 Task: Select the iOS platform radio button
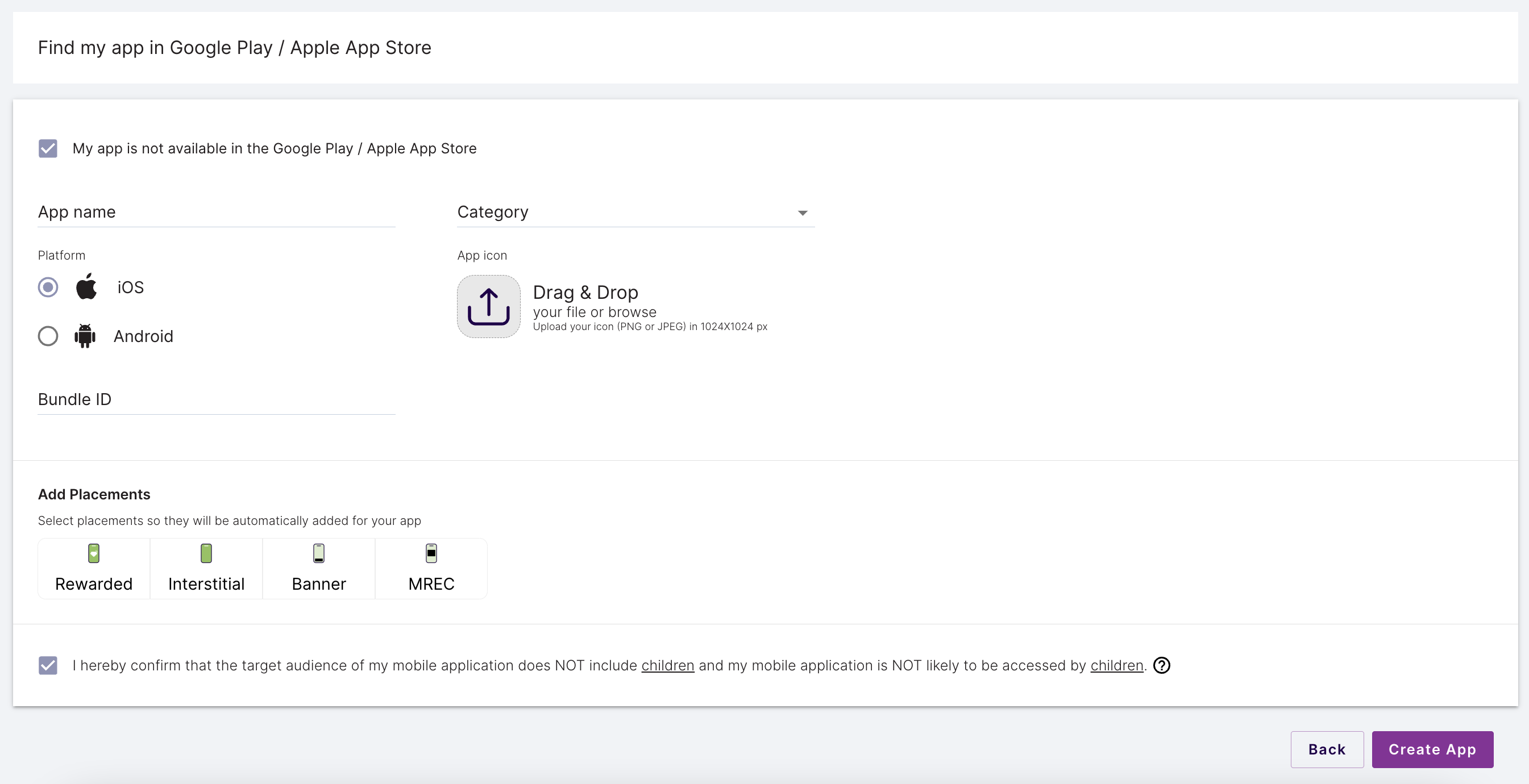48,287
